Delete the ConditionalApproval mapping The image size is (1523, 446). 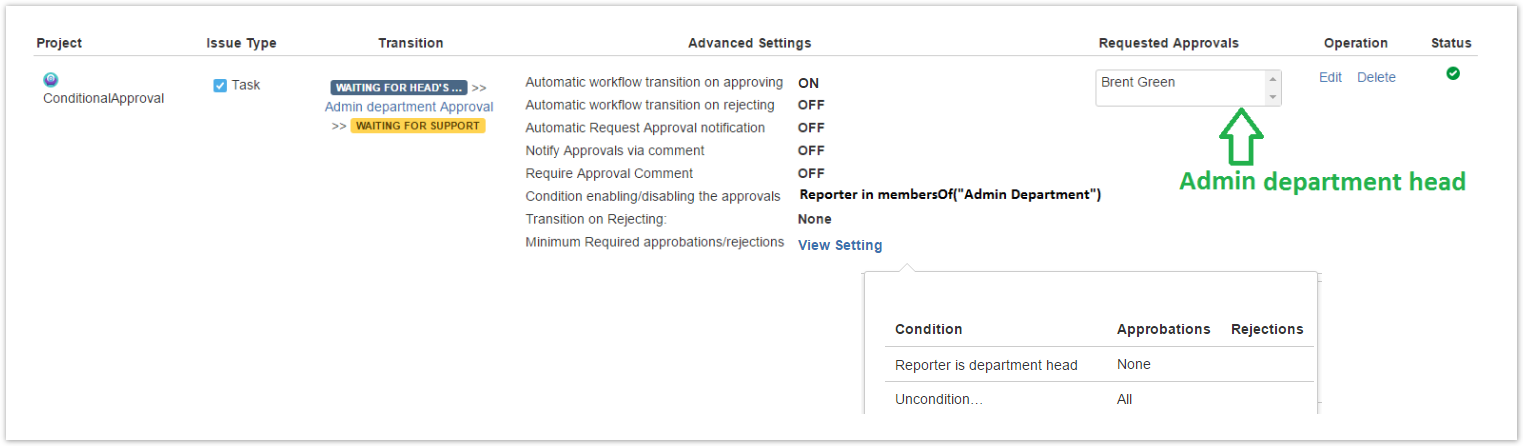pyautogui.click(x=1376, y=77)
